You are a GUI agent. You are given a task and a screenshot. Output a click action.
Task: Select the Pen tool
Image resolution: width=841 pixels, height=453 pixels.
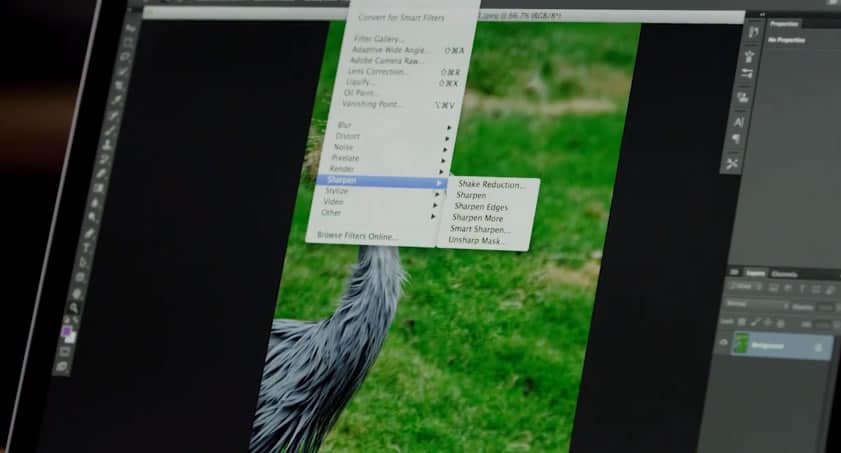point(91,234)
